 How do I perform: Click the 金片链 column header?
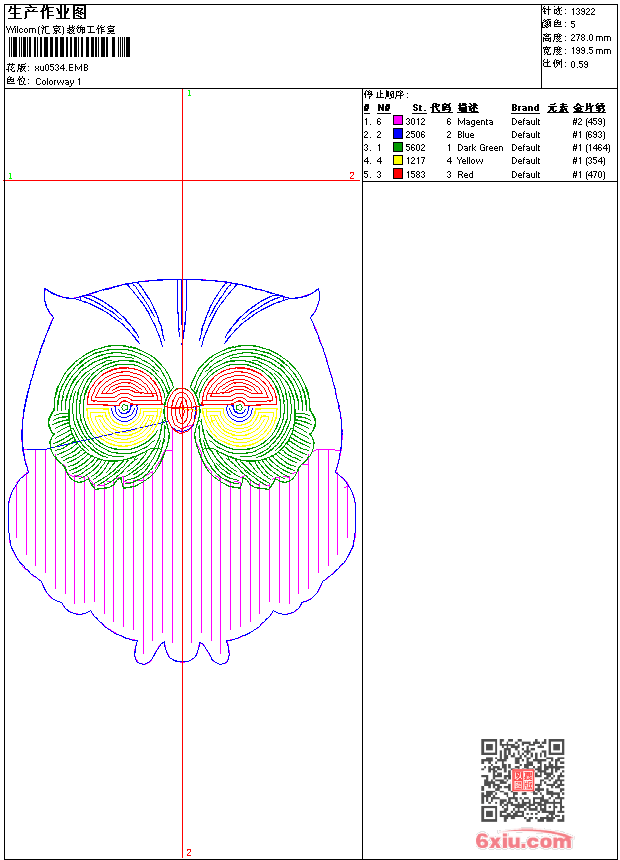[x=589, y=108]
